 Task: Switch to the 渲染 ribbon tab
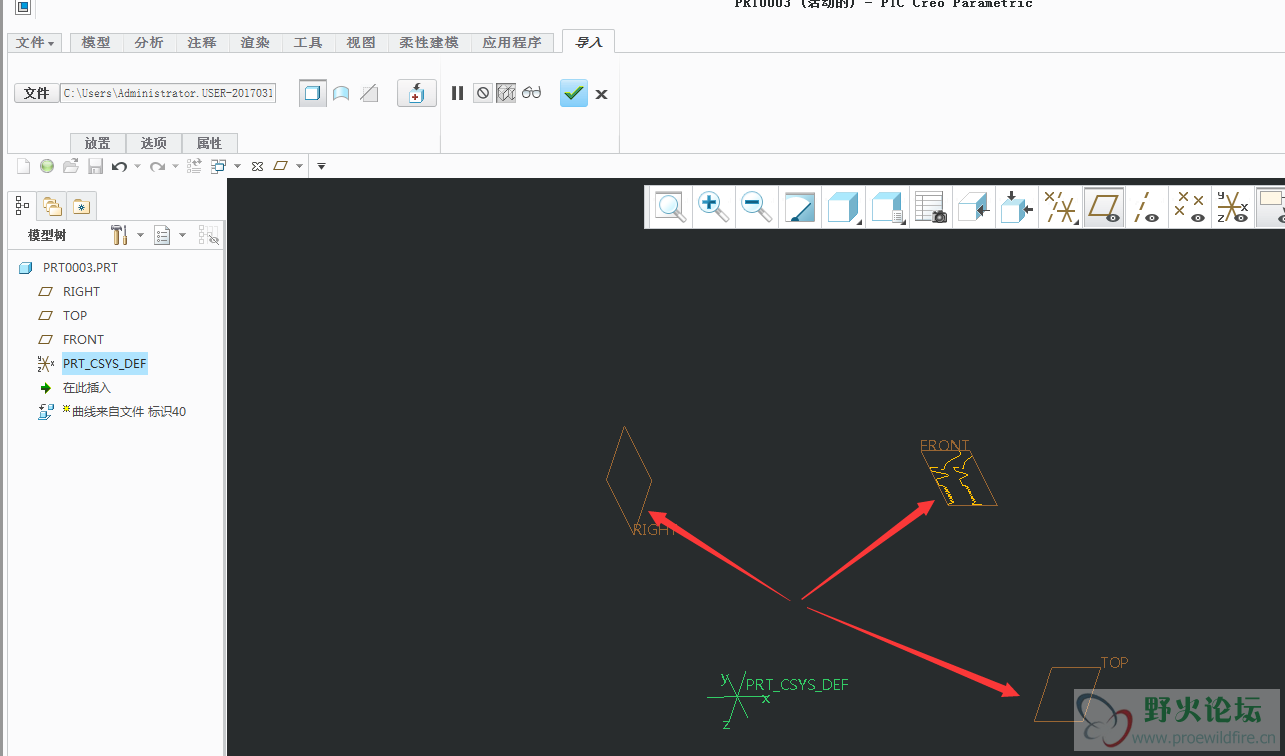pyautogui.click(x=255, y=43)
